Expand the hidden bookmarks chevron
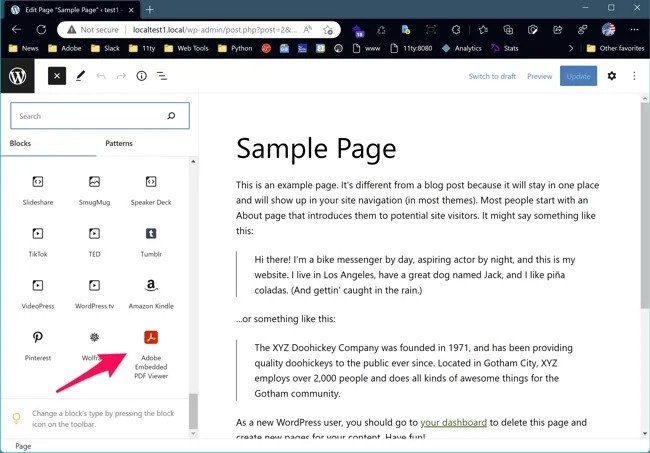Screen dimensions: 650x453 pos(571,47)
